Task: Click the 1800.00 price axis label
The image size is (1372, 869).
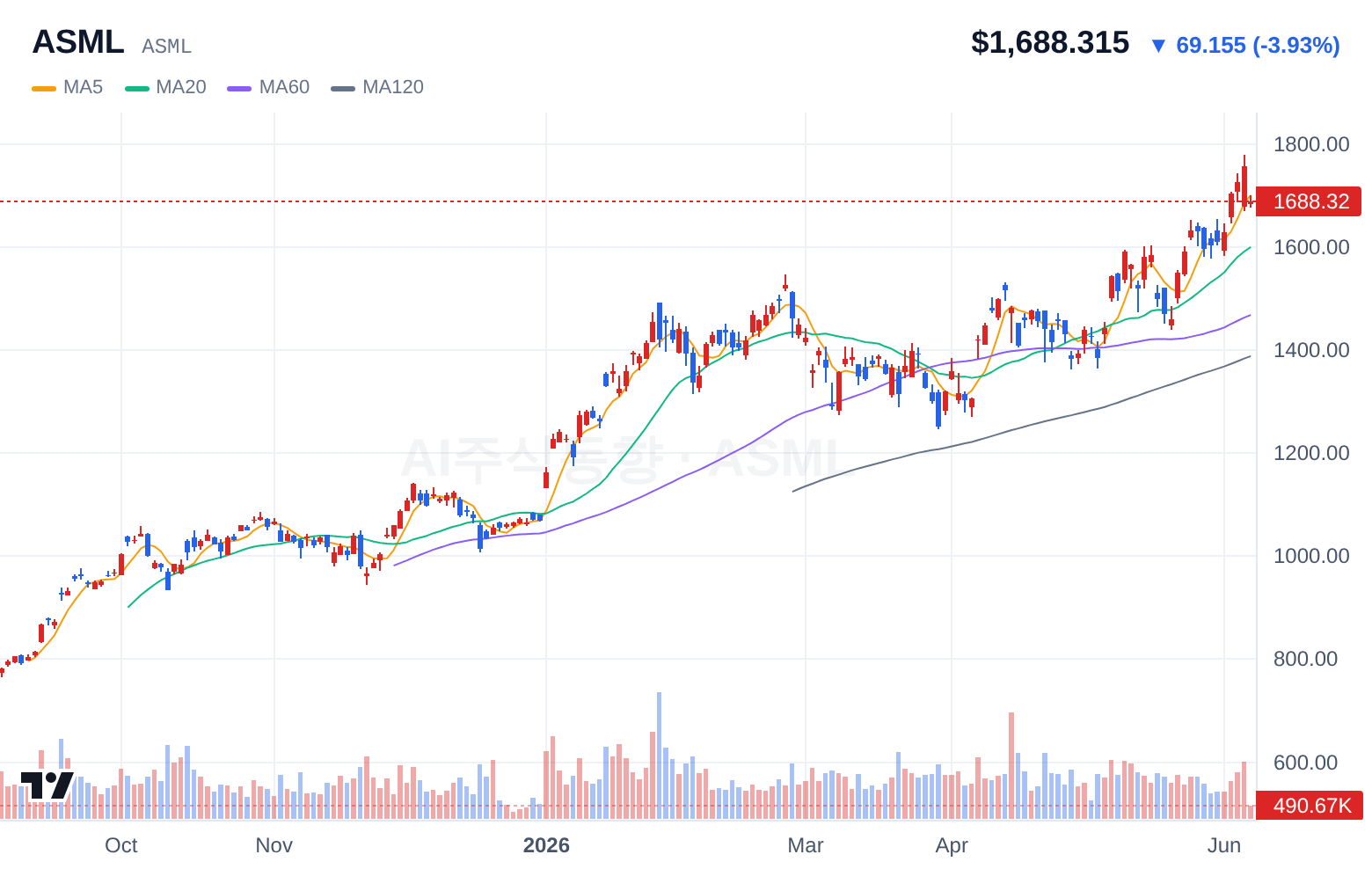Action: coord(1311,144)
